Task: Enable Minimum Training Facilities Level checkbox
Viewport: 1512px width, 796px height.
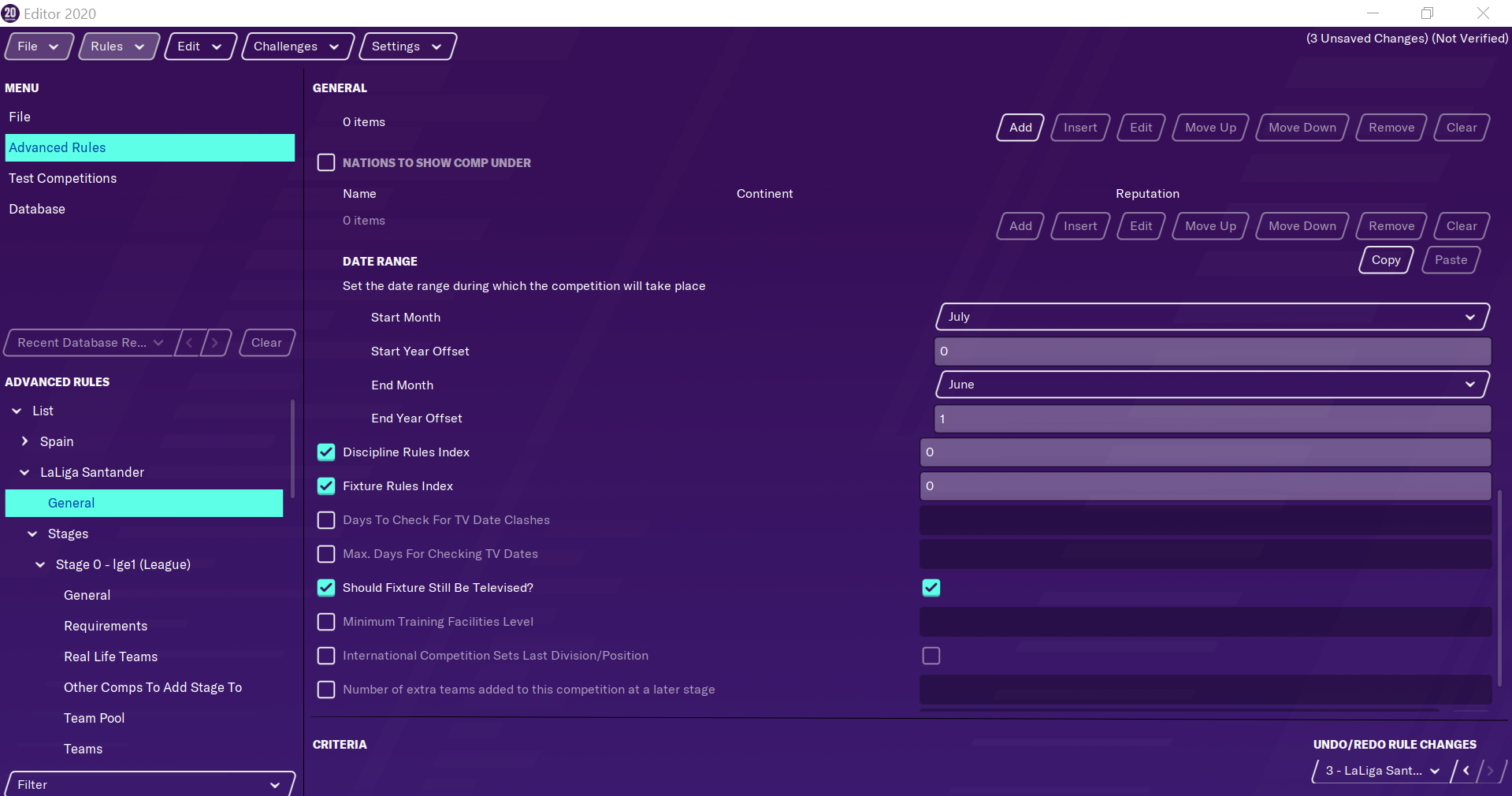Action: tap(326, 622)
